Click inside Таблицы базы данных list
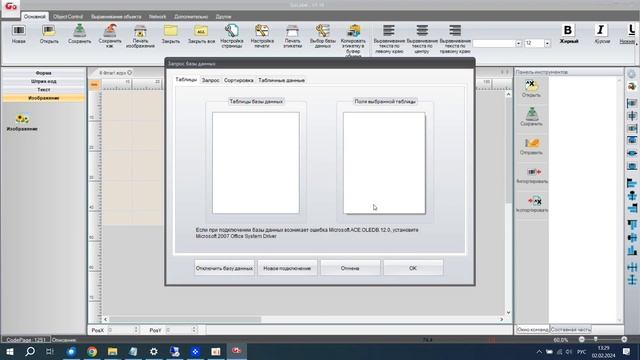 pos(256,163)
